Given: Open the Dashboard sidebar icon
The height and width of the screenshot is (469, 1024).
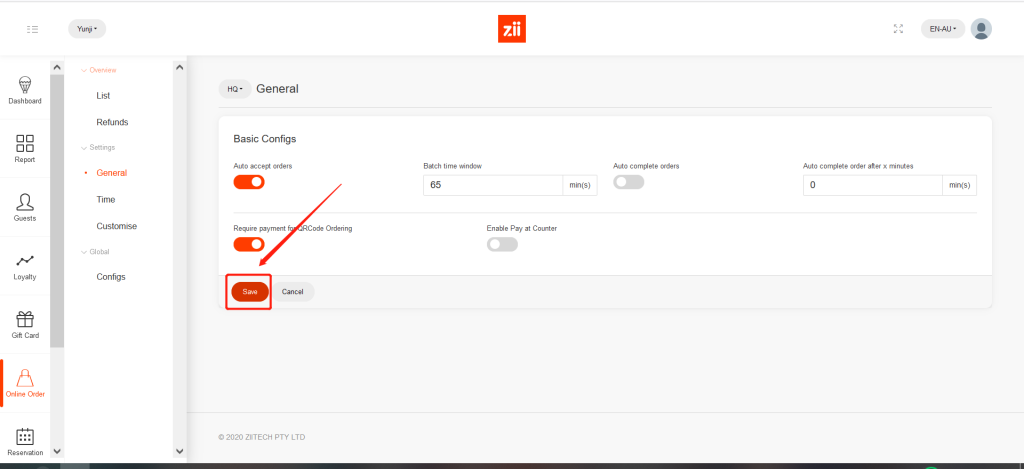Looking at the screenshot, I should coord(25,84).
